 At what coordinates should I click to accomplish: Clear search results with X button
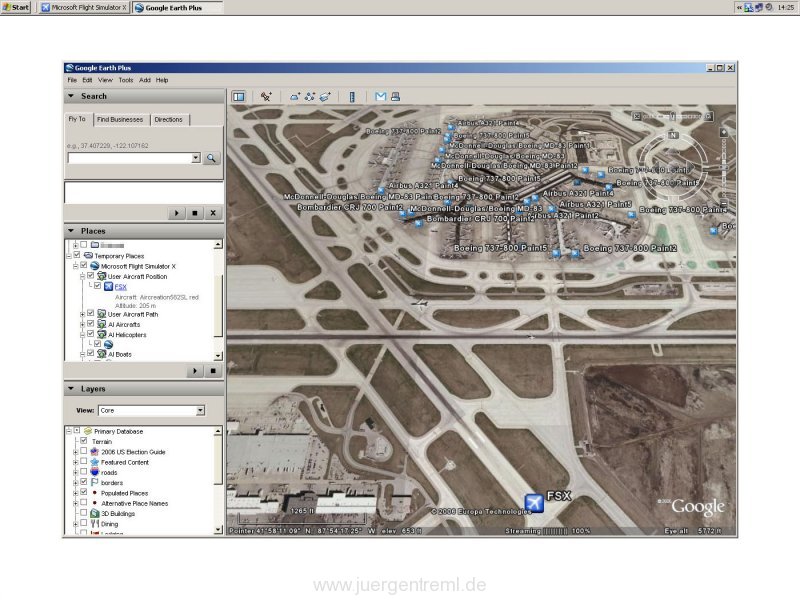(x=213, y=213)
